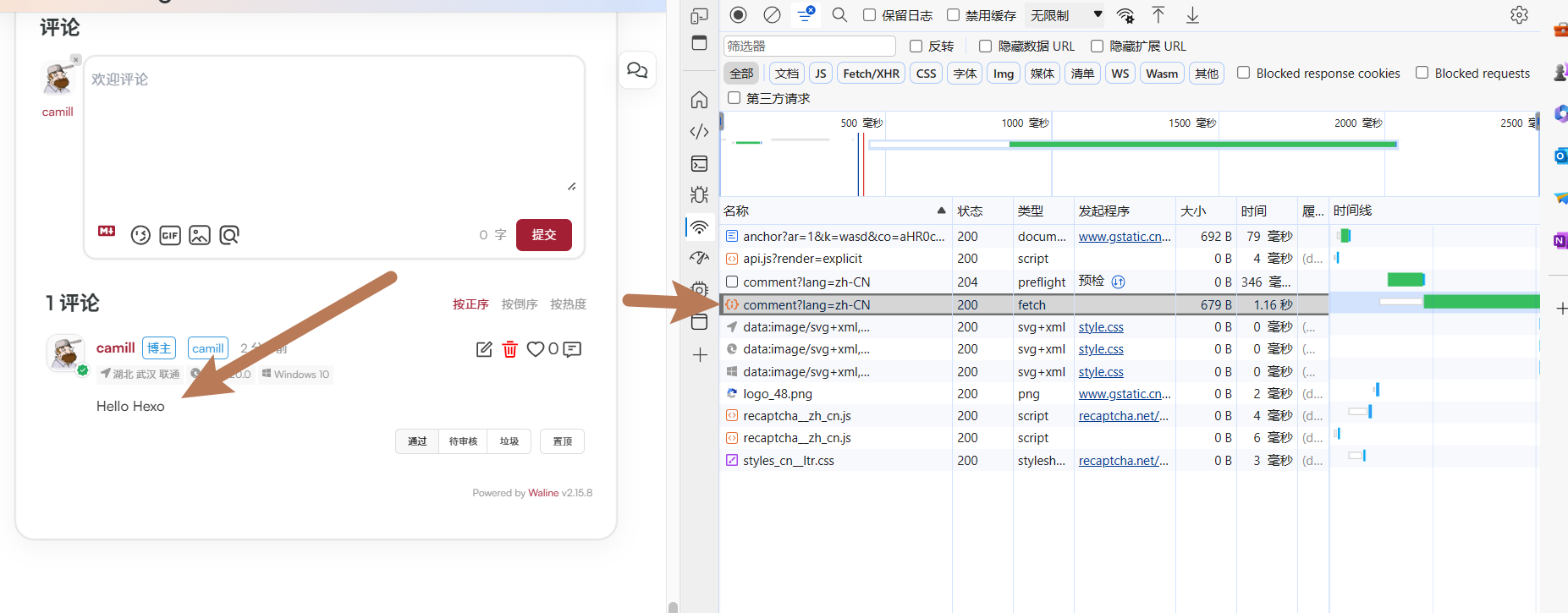Sort requests by the 名称 column header

[x=736, y=211]
